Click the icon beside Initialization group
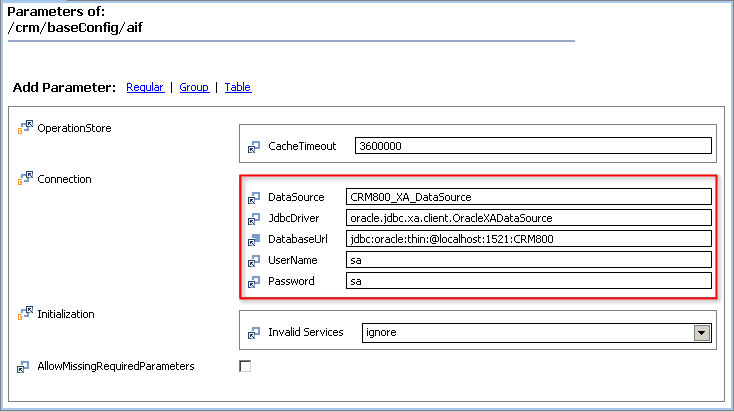Image resolution: width=734 pixels, height=412 pixels. (x=25, y=314)
